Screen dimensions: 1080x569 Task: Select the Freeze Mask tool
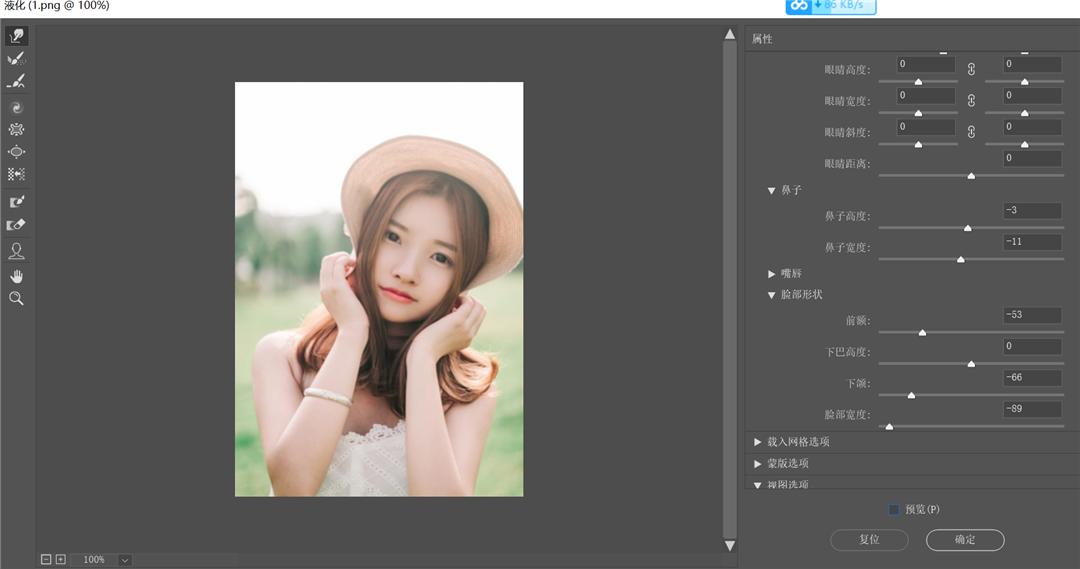pos(16,202)
